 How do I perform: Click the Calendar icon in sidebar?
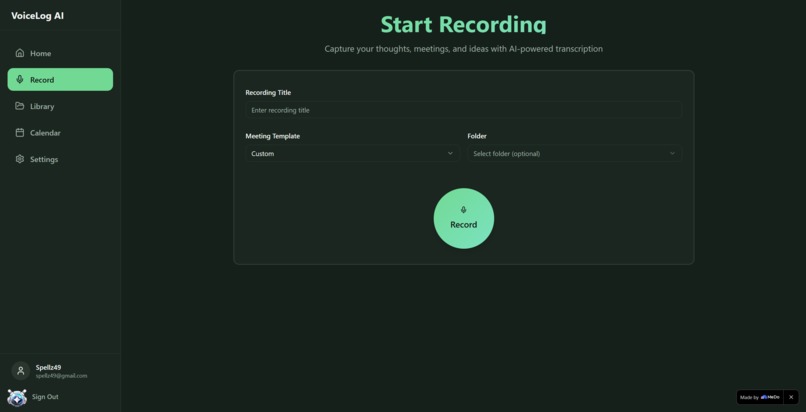20,133
